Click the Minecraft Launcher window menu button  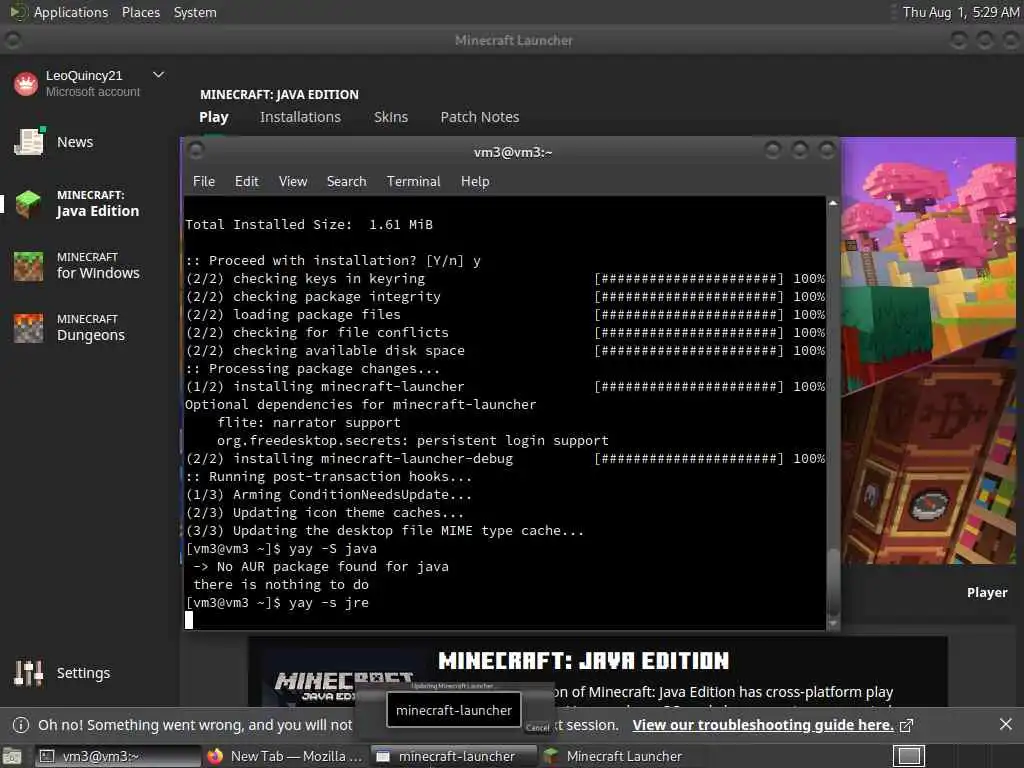point(12,40)
